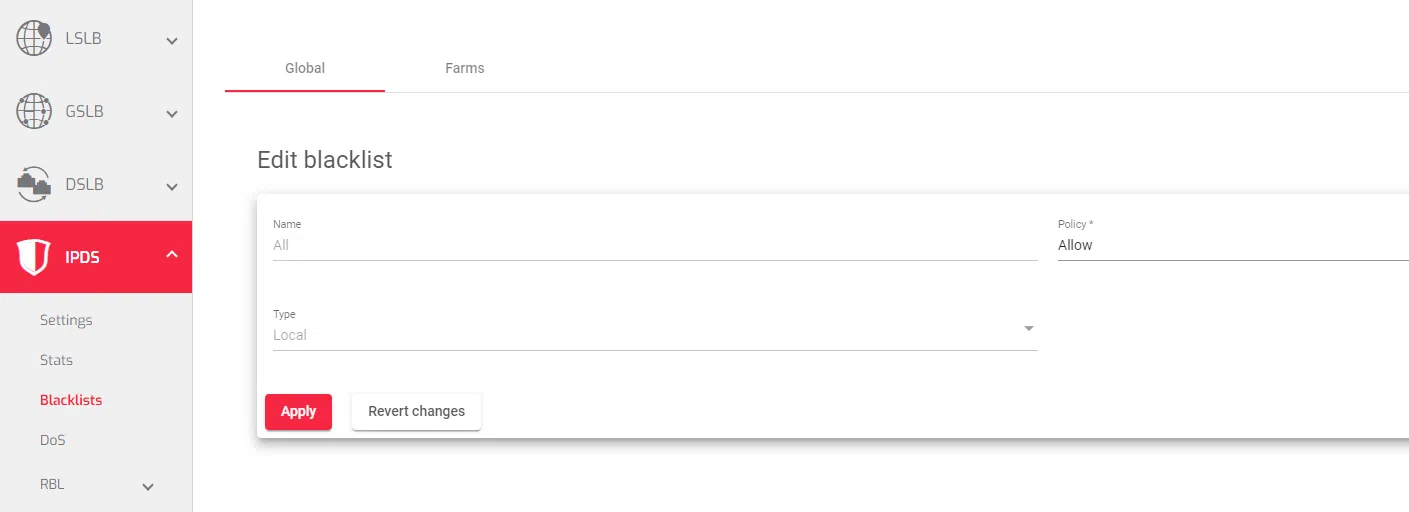1409x512 pixels.
Task: Click the Name input field
Action: point(654,245)
